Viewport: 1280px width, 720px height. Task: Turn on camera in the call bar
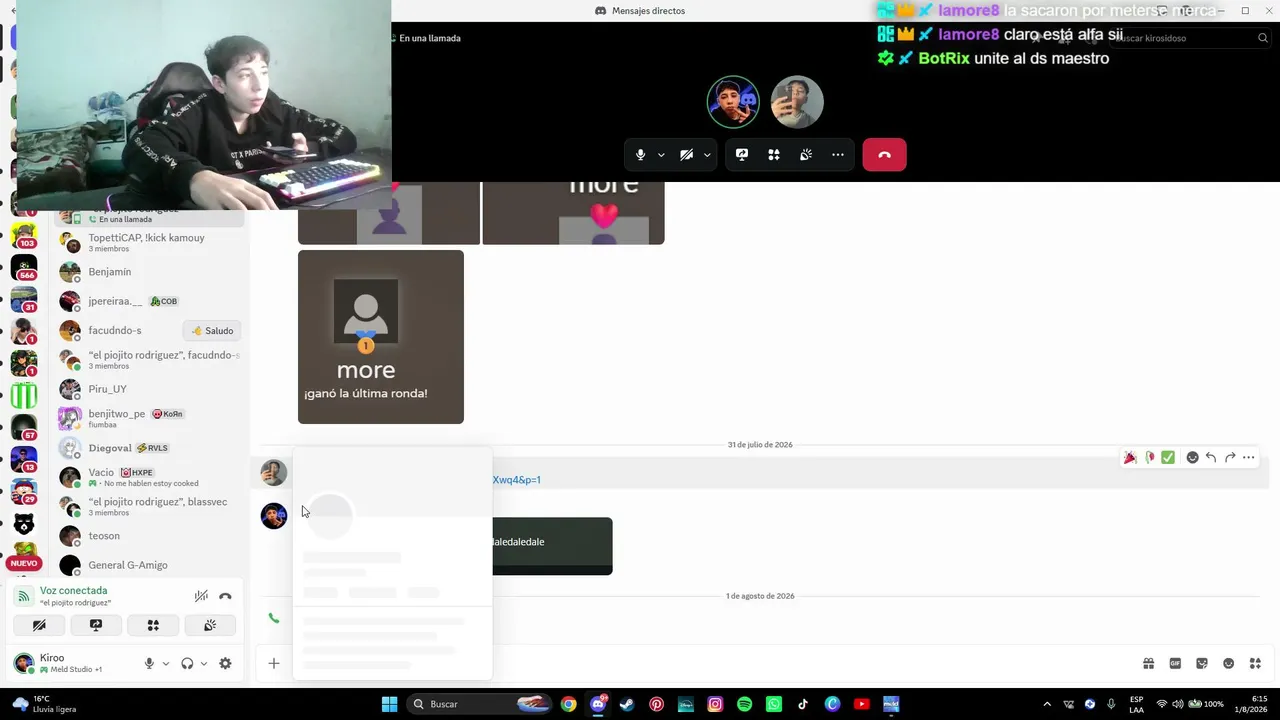pyautogui.click(x=686, y=155)
